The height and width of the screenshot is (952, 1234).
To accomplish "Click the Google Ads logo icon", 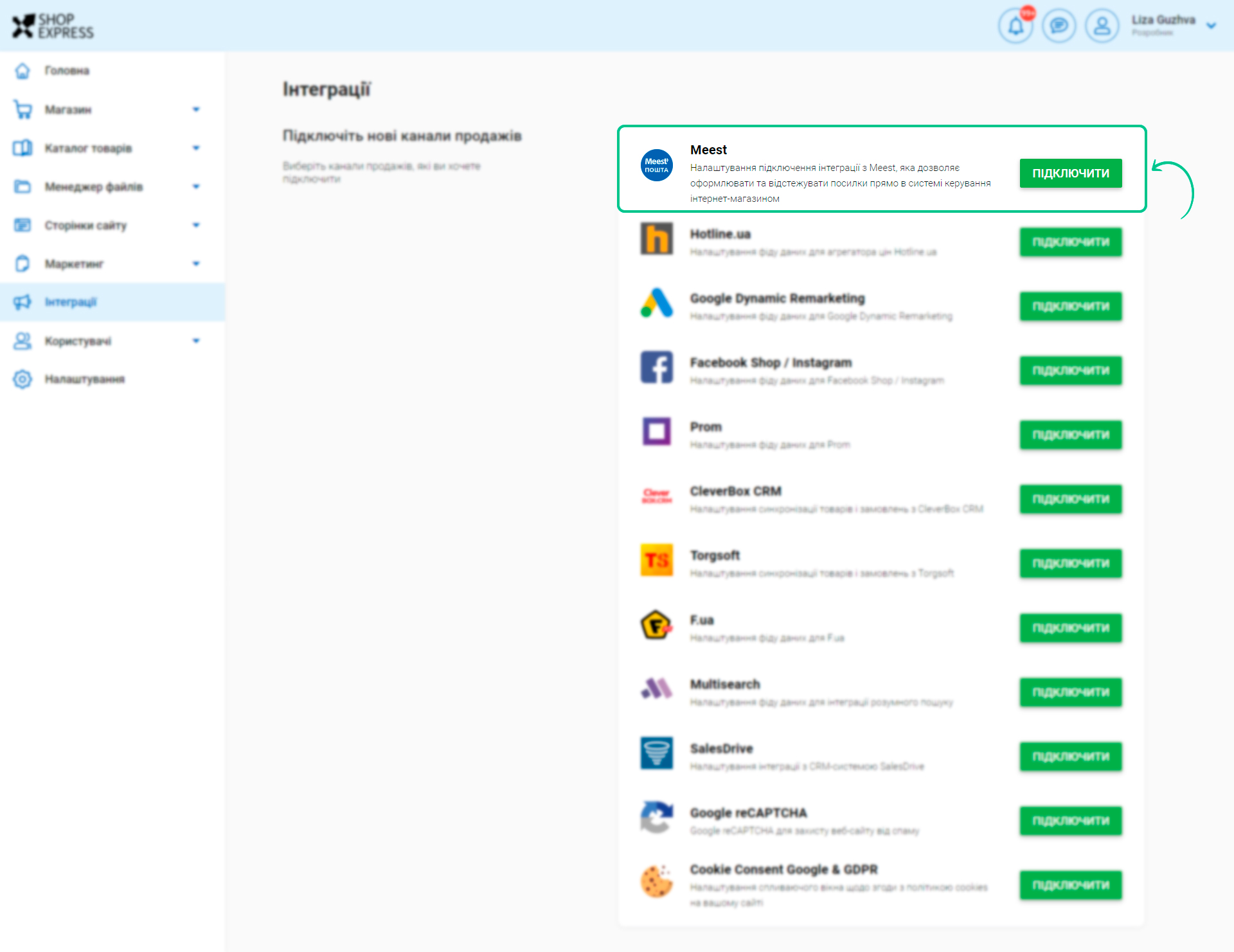I will 656,303.
